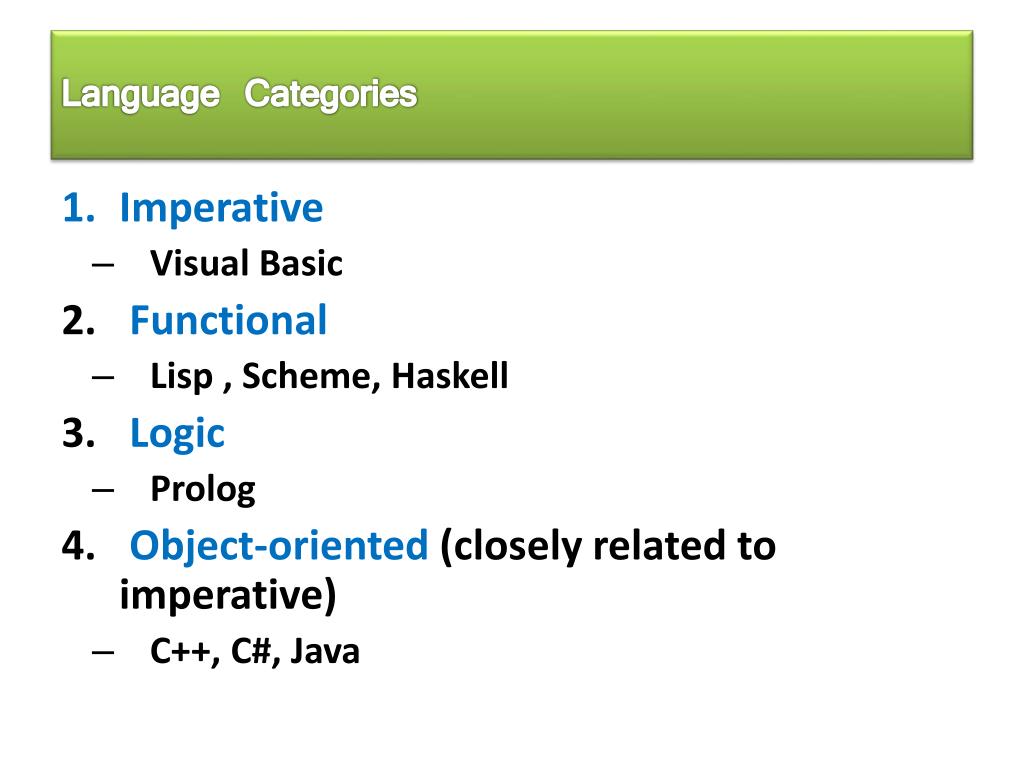Click the word Lisp

click(x=182, y=377)
